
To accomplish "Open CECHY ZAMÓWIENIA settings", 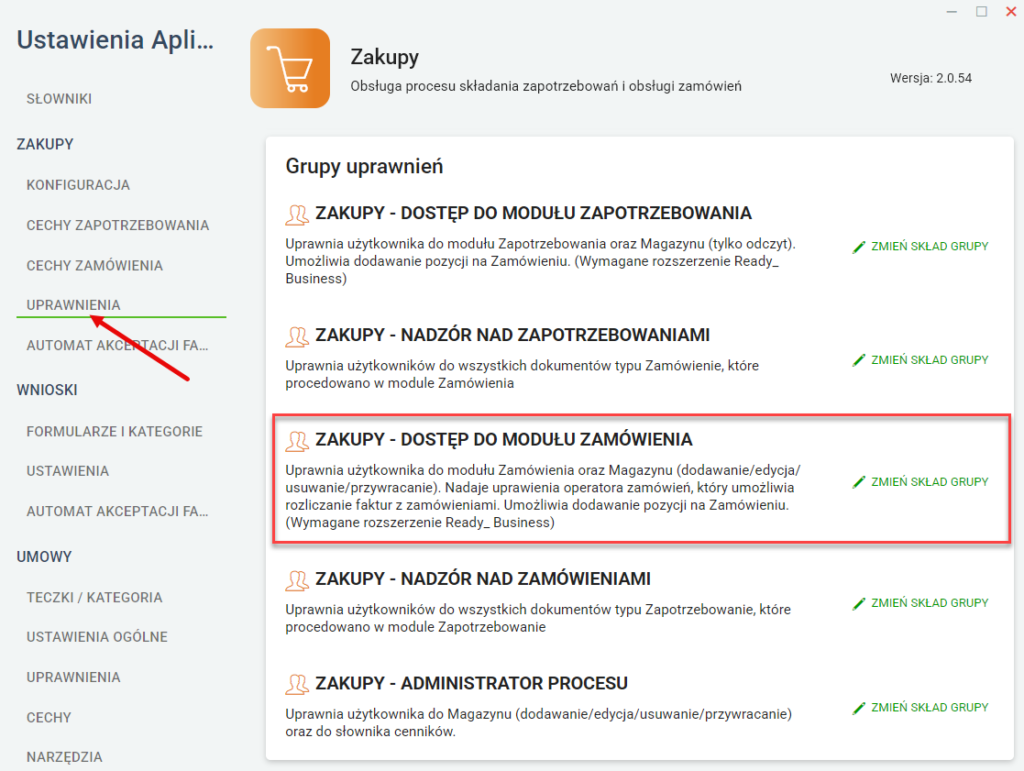I will 94,266.
